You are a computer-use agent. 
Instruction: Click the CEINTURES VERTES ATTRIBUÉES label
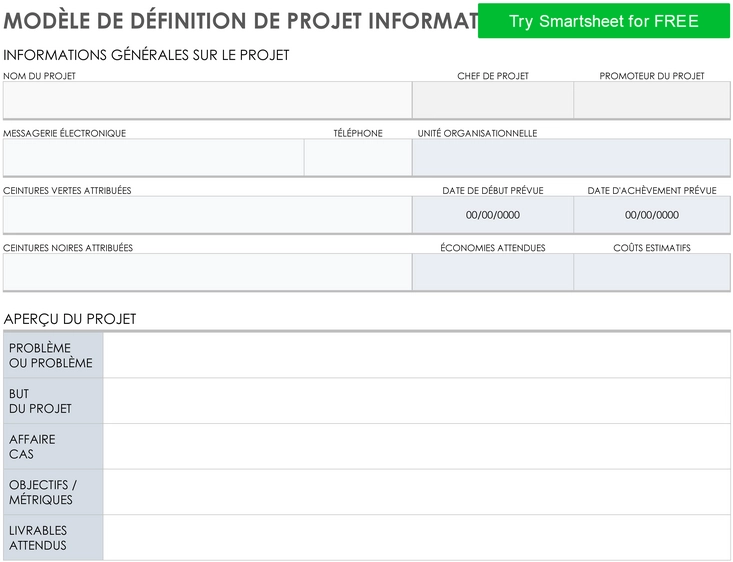[x=67, y=190]
